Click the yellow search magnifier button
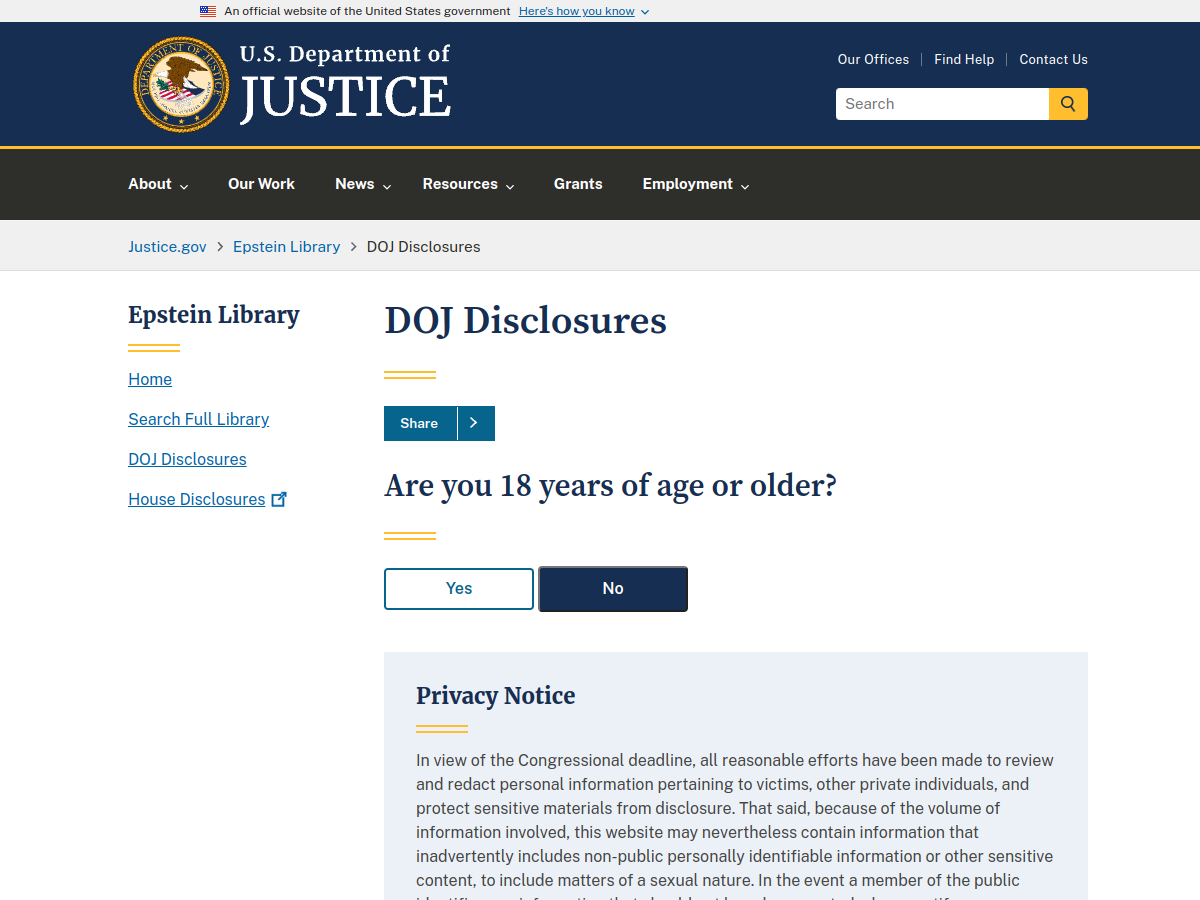Image resolution: width=1200 pixels, height=900 pixels. [1068, 104]
